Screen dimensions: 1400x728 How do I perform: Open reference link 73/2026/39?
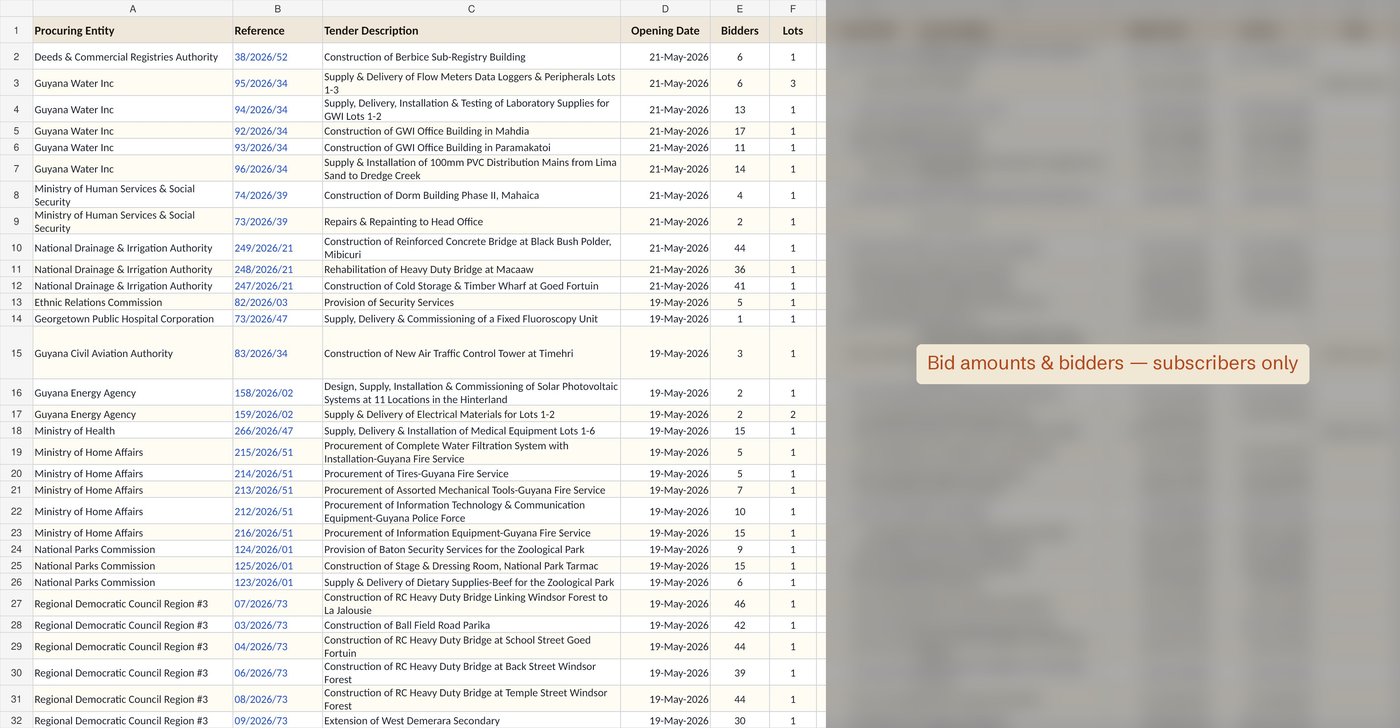point(260,222)
